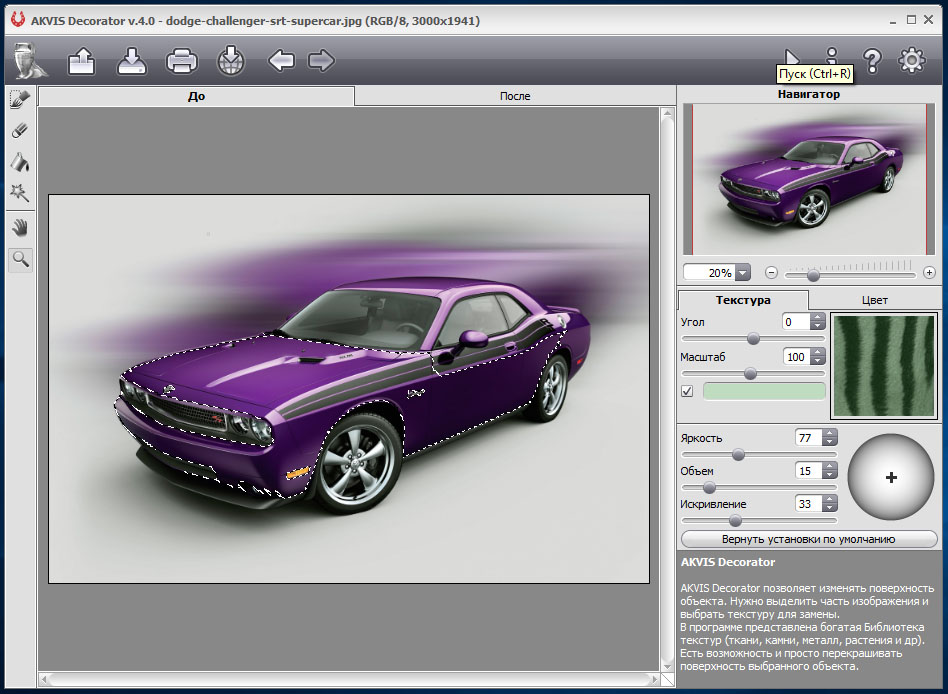The image size is (948, 694).
Task: Print the image with the printer icon
Action: click(181, 60)
